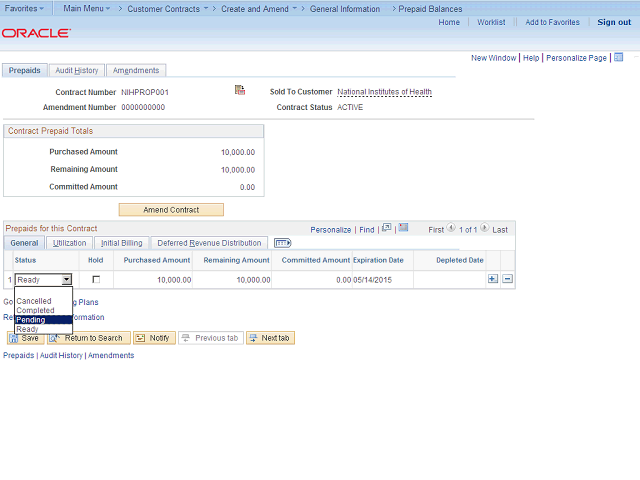The image size is (640, 480).
Task: Select the Utilization grid tab
Action: pos(69,243)
